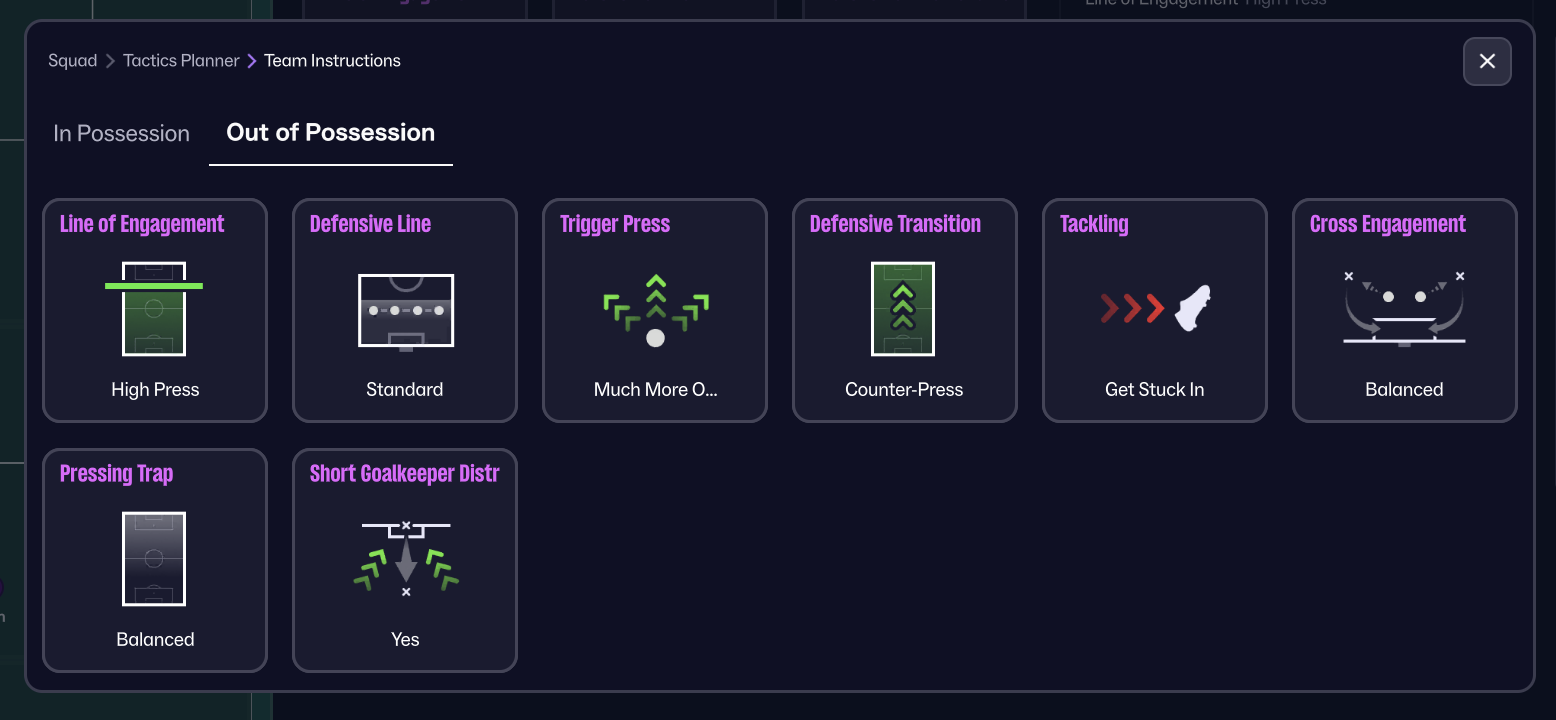Screen dimensions: 1556x720
Task: Select the Out of Possession tab
Action: (331, 133)
